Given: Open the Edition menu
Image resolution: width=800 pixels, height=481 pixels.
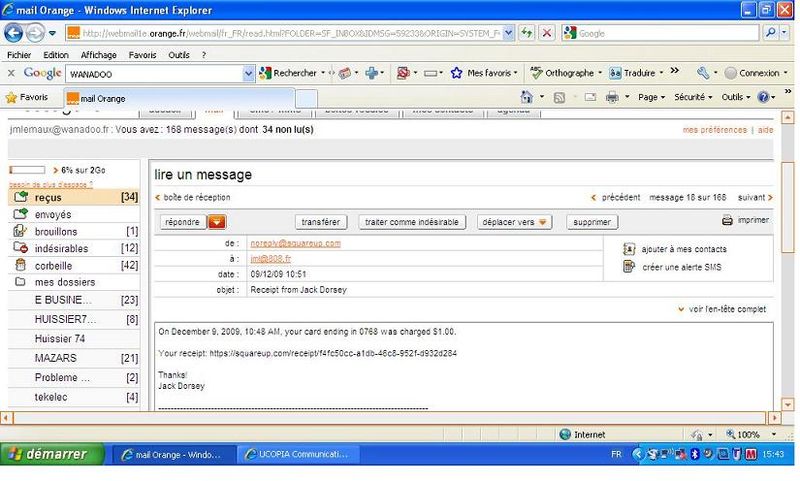Looking at the screenshot, I should 56,55.
